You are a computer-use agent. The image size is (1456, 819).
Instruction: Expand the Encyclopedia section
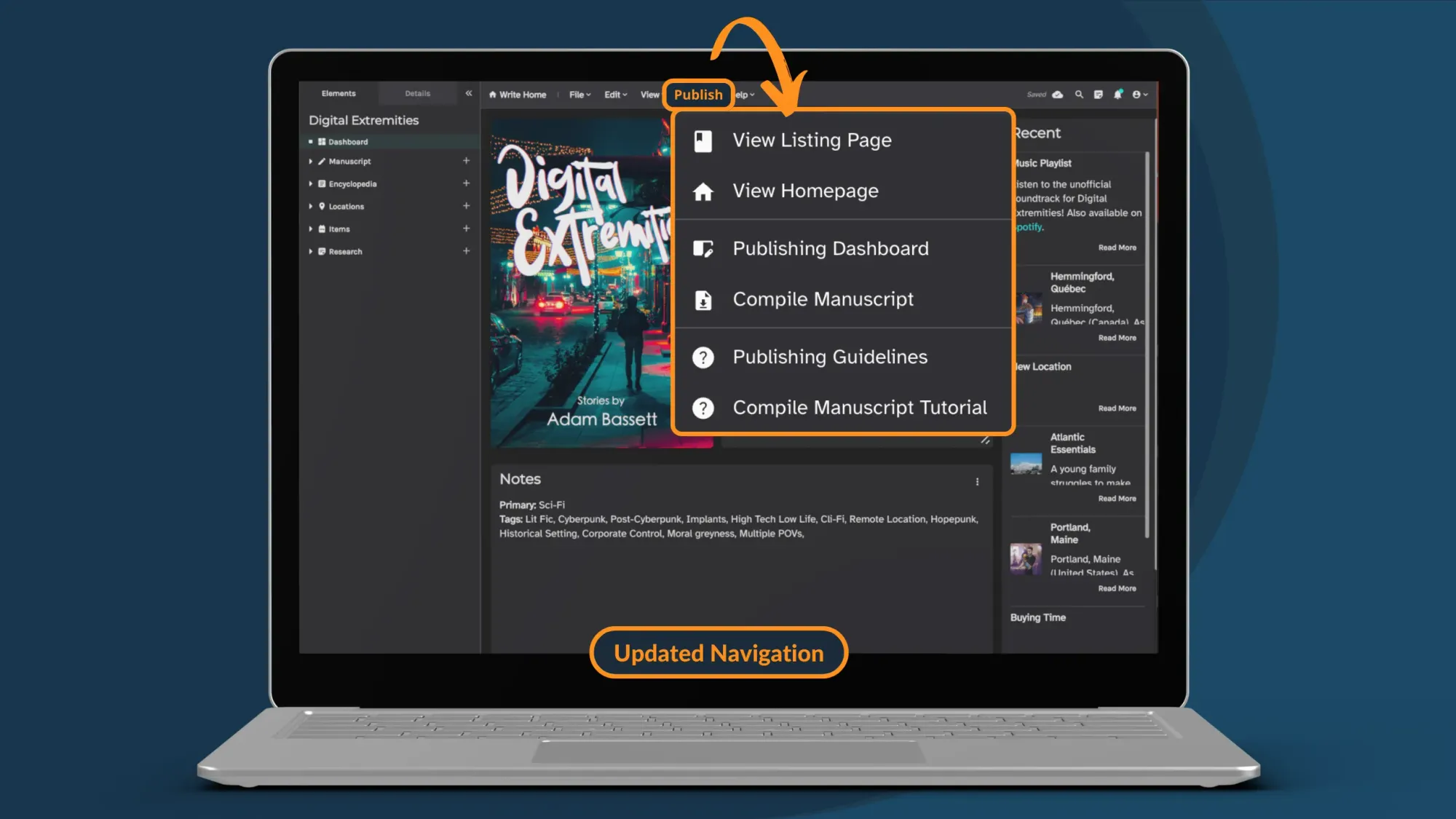click(311, 183)
